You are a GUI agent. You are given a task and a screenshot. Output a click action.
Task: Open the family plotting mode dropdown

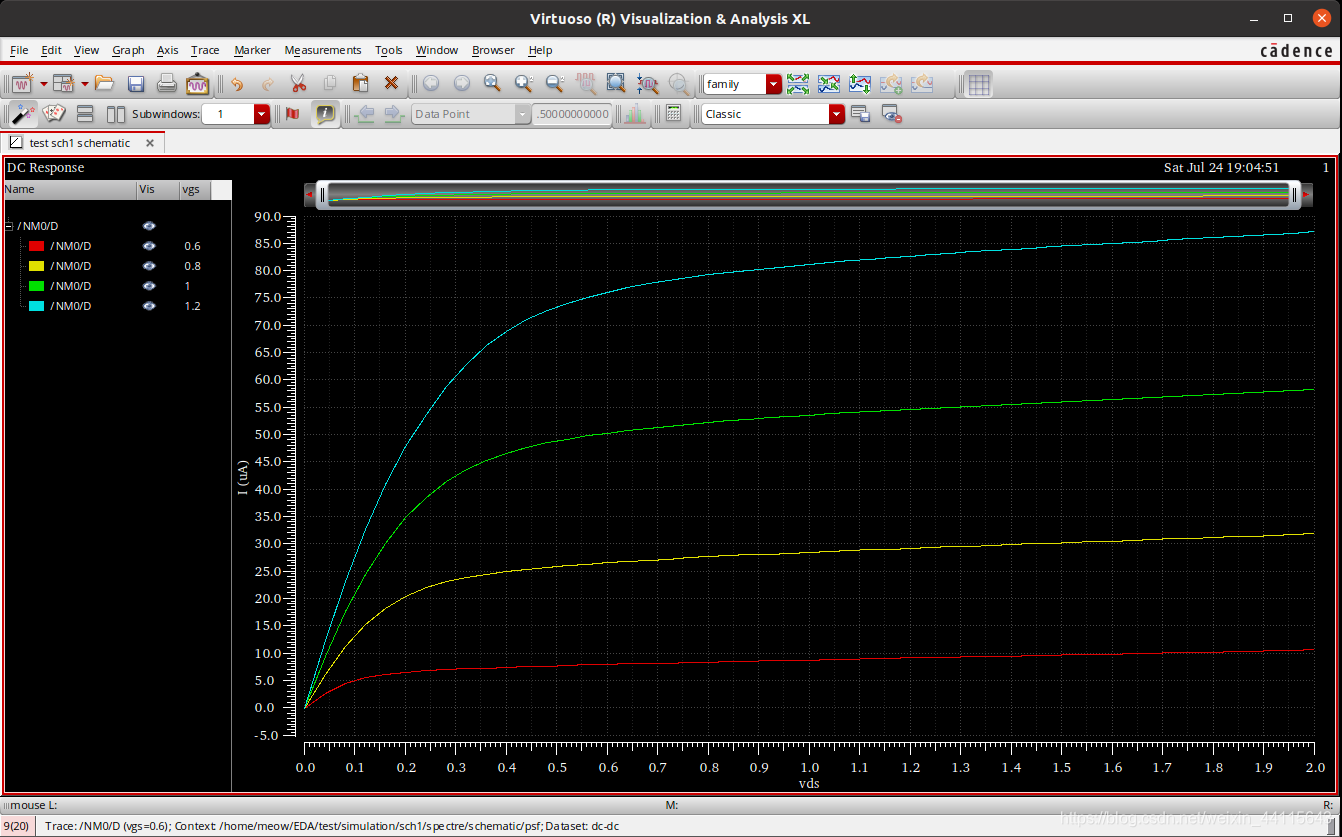773,85
